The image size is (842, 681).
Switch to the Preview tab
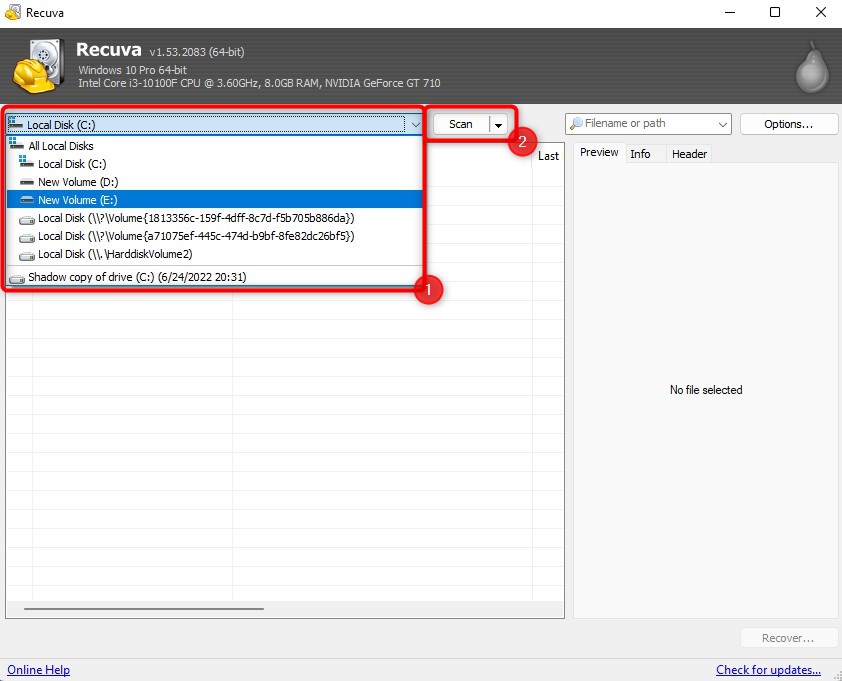[x=599, y=153]
